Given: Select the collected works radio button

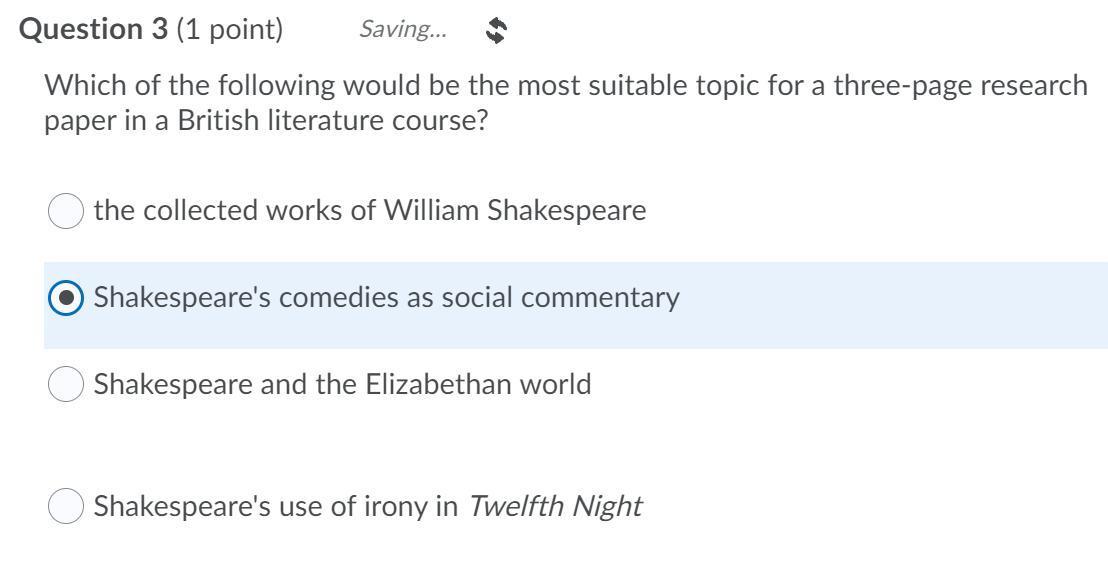Looking at the screenshot, I should pos(65,211).
